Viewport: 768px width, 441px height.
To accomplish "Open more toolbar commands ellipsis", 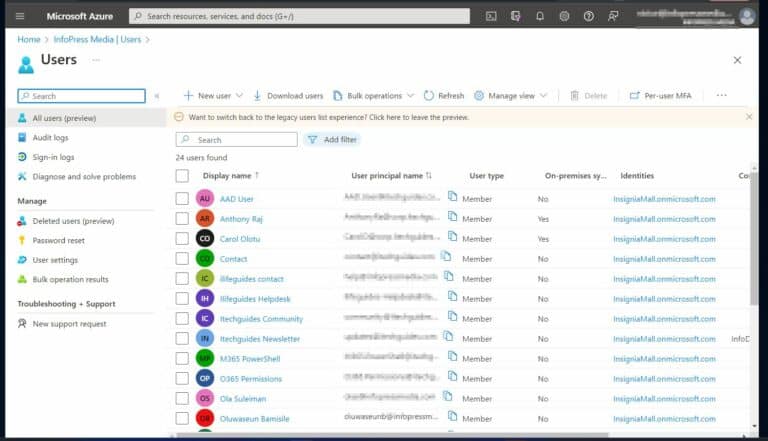I will tap(721, 95).
